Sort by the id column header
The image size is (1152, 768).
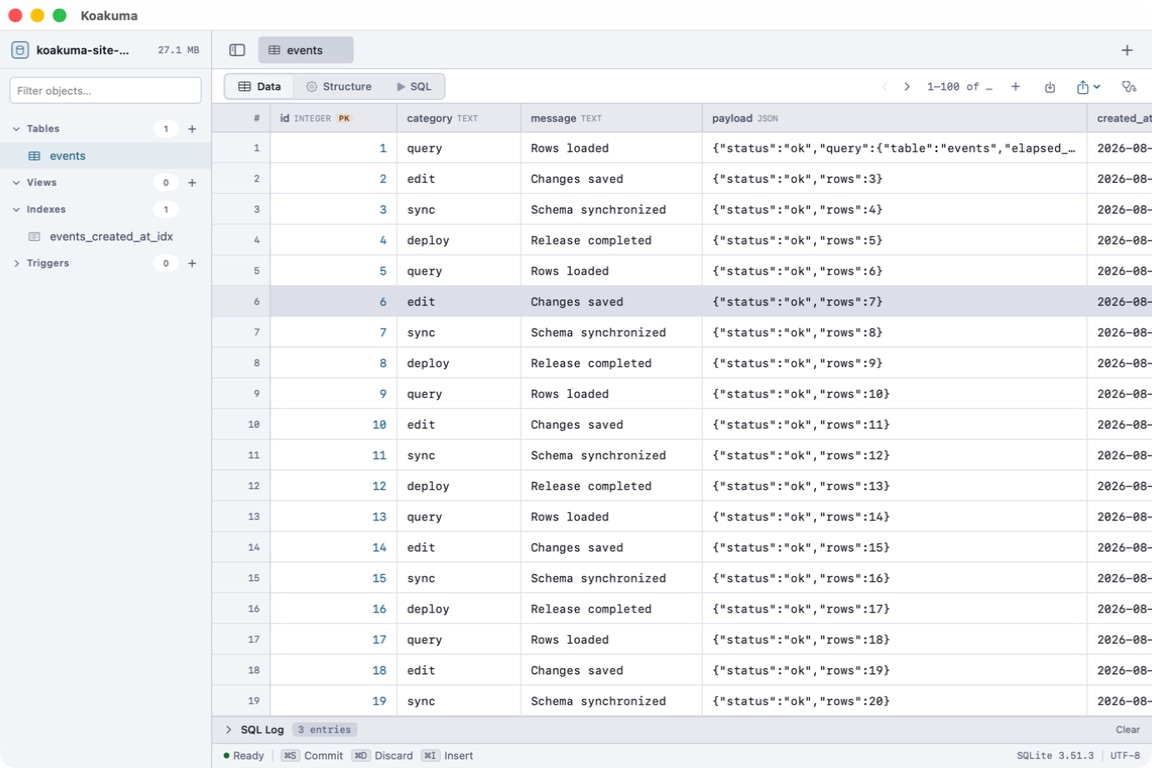[x=334, y=118]
